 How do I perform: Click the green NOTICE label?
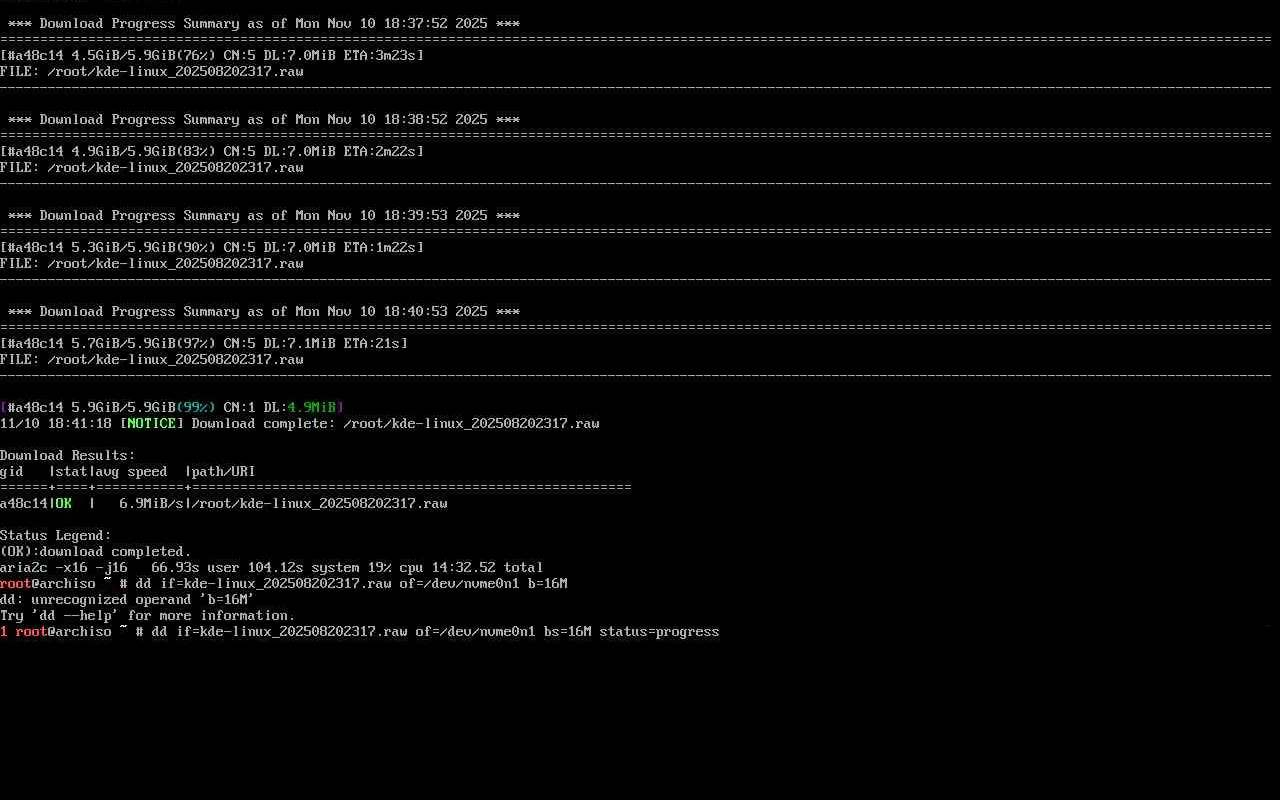[152, 424]
